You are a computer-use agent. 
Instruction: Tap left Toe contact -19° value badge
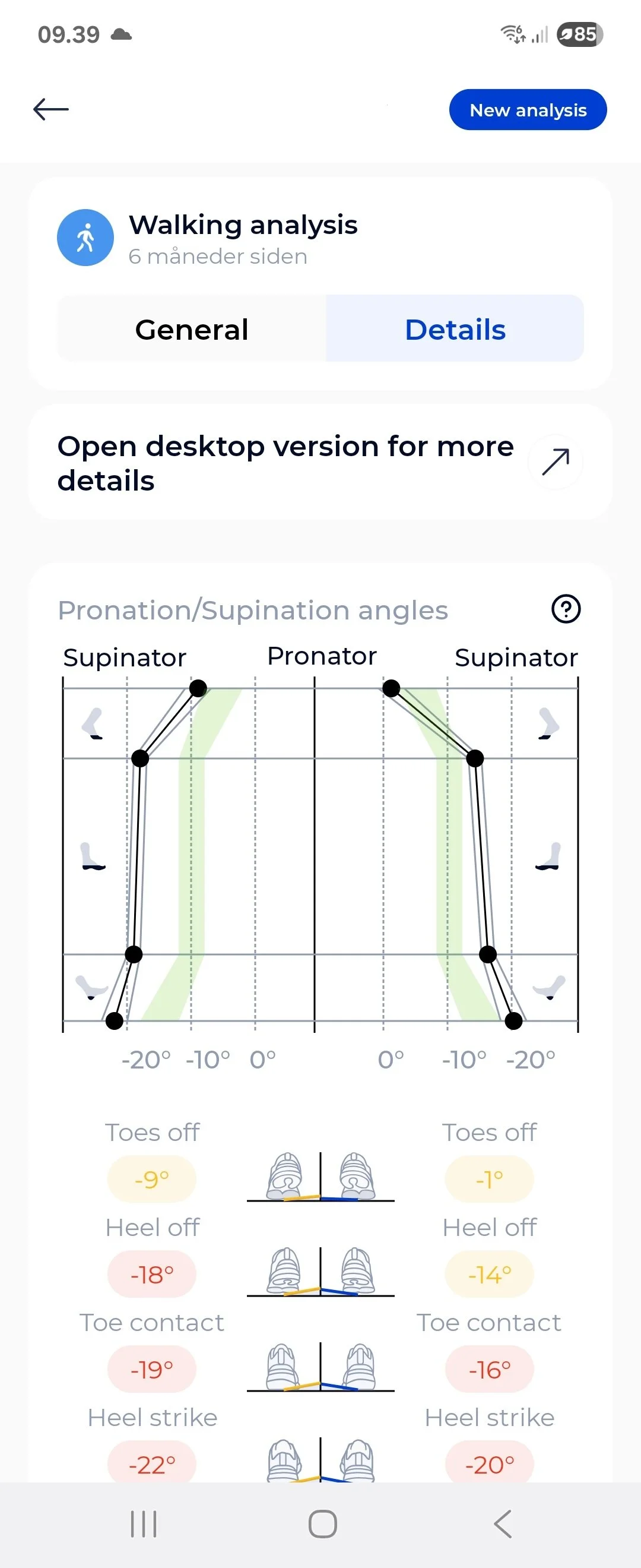151,1369
